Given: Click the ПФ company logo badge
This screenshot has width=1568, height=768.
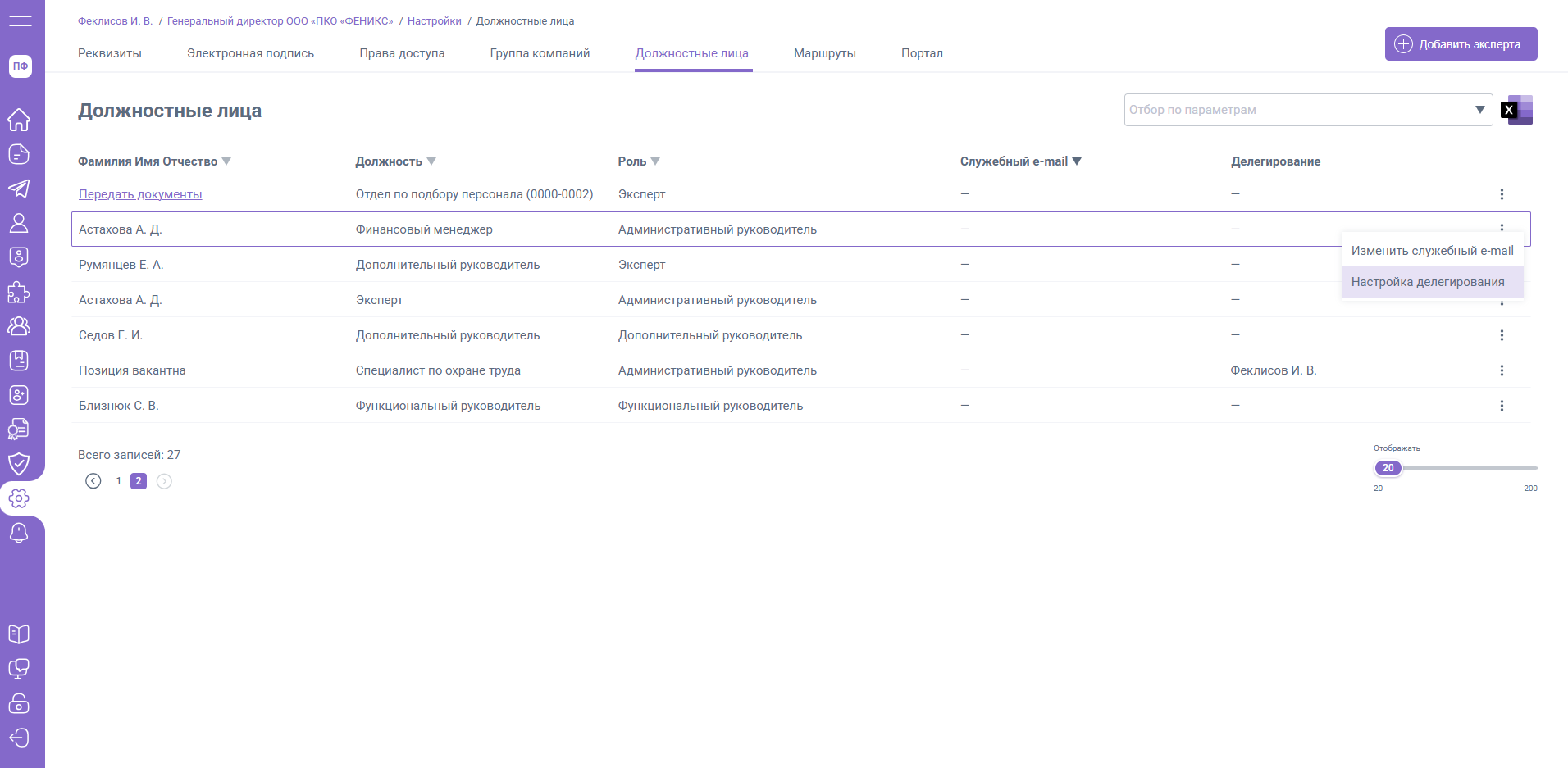Looking at the screenshot, I should pos(21,66).
